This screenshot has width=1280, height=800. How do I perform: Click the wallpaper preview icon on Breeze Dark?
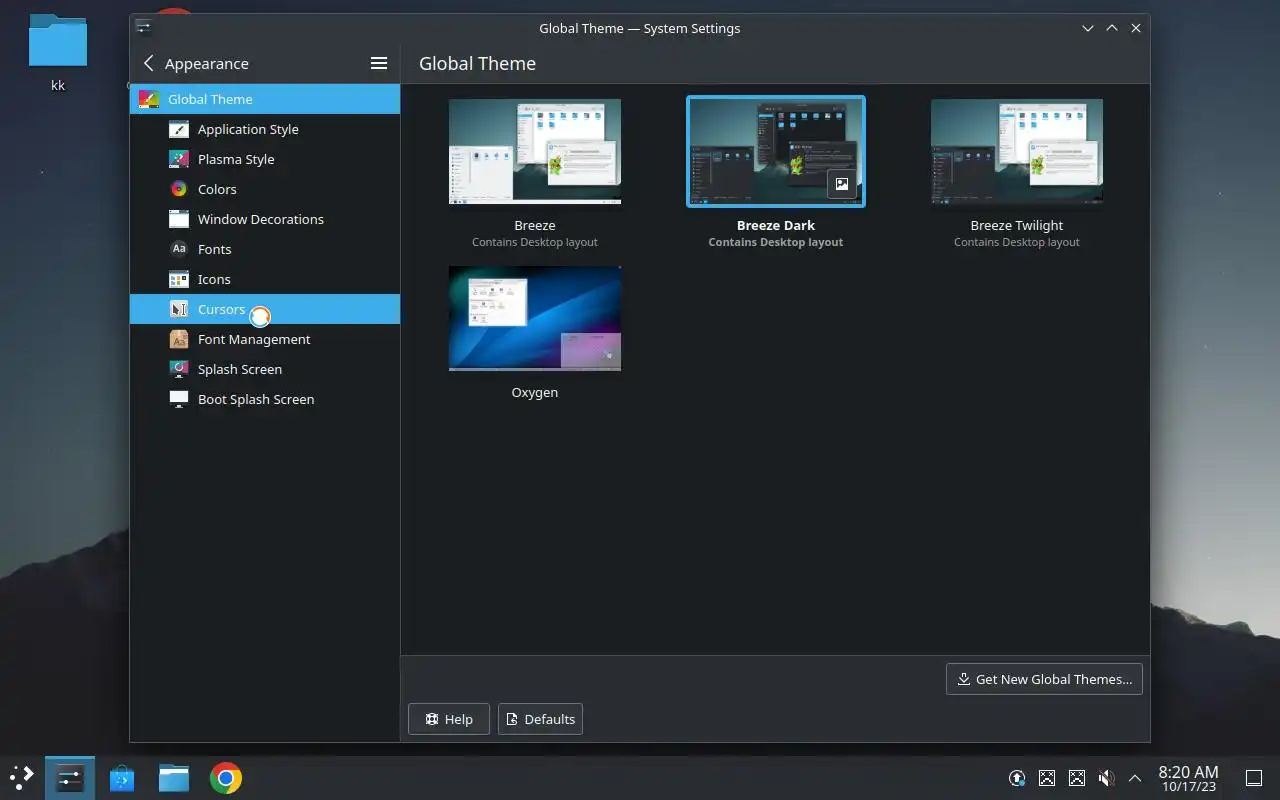(842, 184)
